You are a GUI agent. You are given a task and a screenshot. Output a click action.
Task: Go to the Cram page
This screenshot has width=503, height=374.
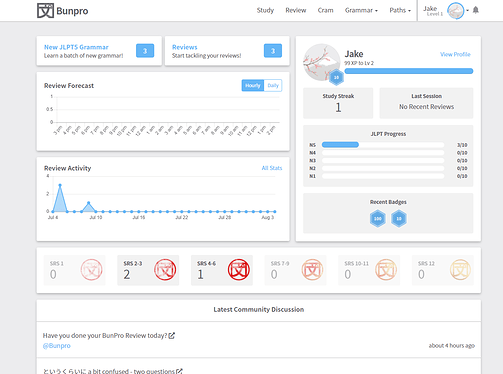pos(325,10)
